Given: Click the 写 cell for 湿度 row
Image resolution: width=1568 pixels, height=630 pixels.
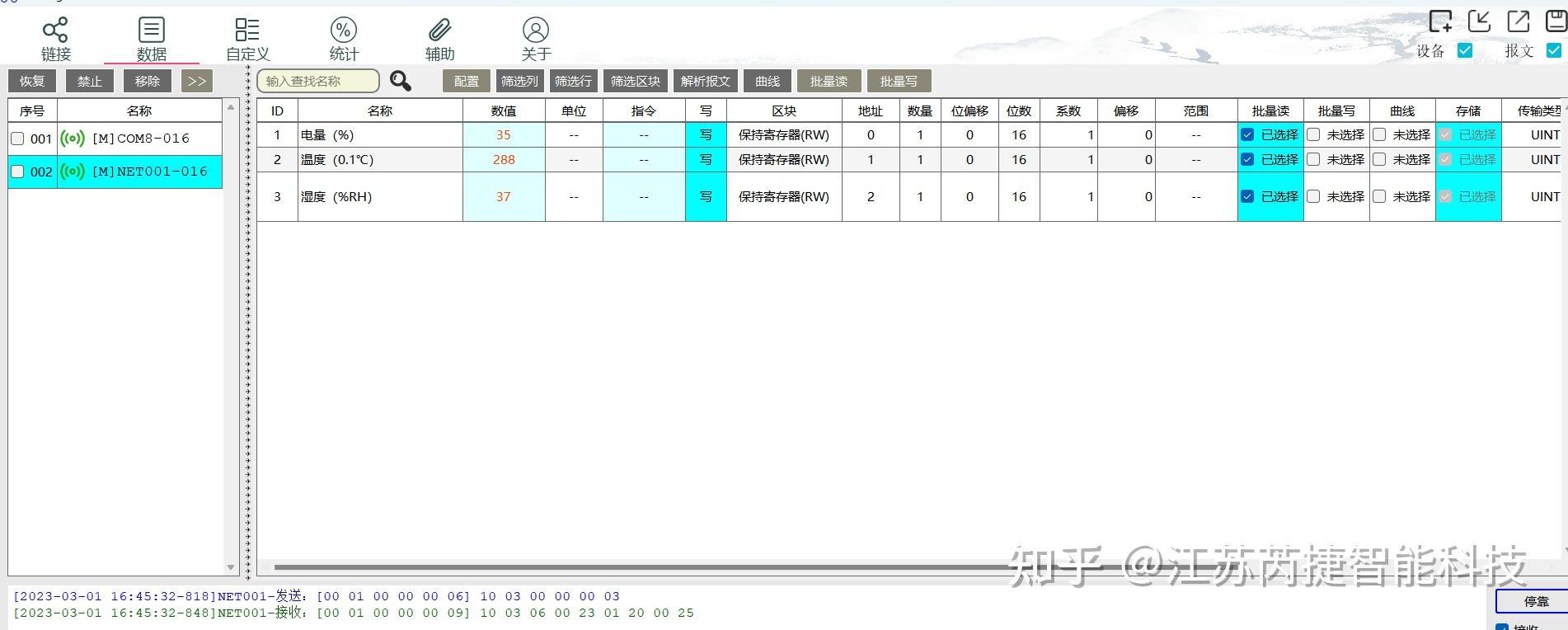Looking at the screenshot, I should pyautogui.click(x=706, y=196).
